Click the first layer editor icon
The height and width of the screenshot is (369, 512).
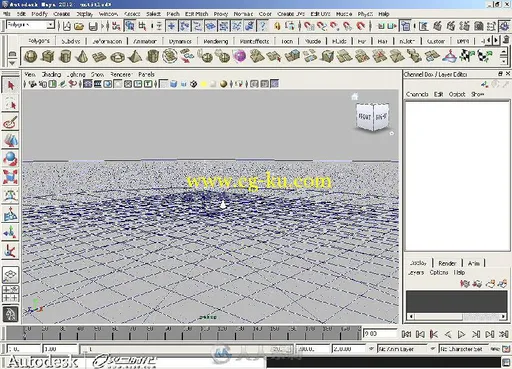[465, 283]
